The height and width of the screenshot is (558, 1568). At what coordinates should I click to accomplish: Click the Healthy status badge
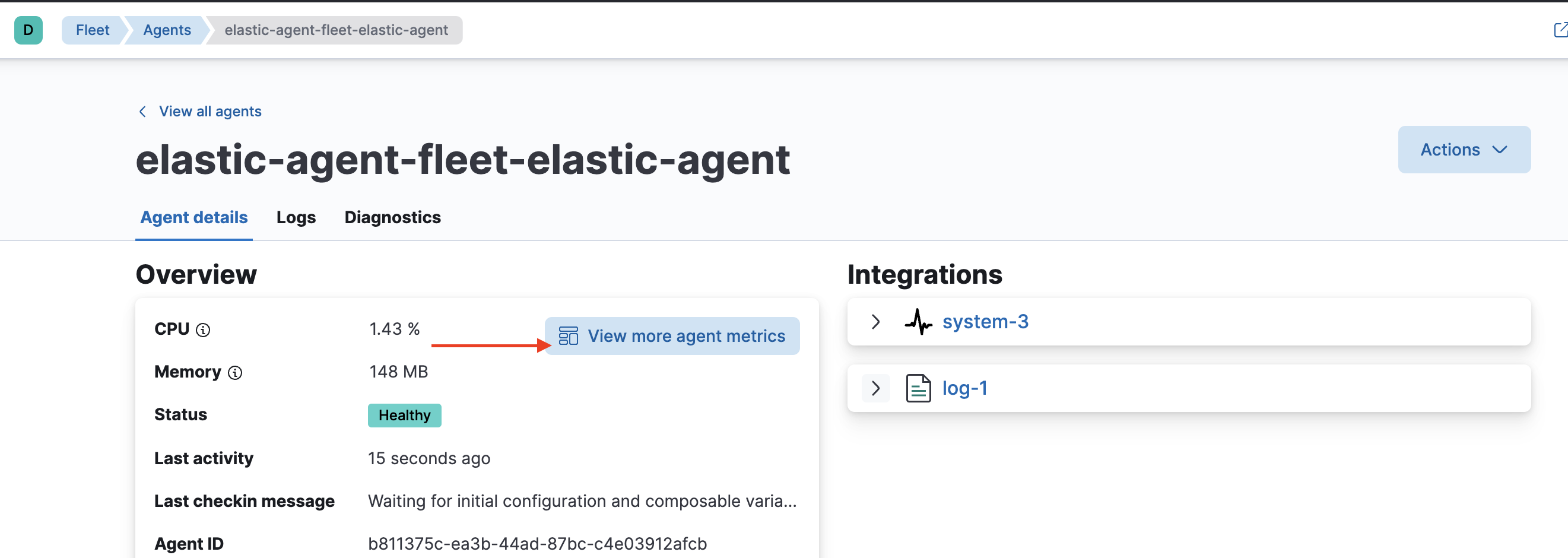coord(404,416)
